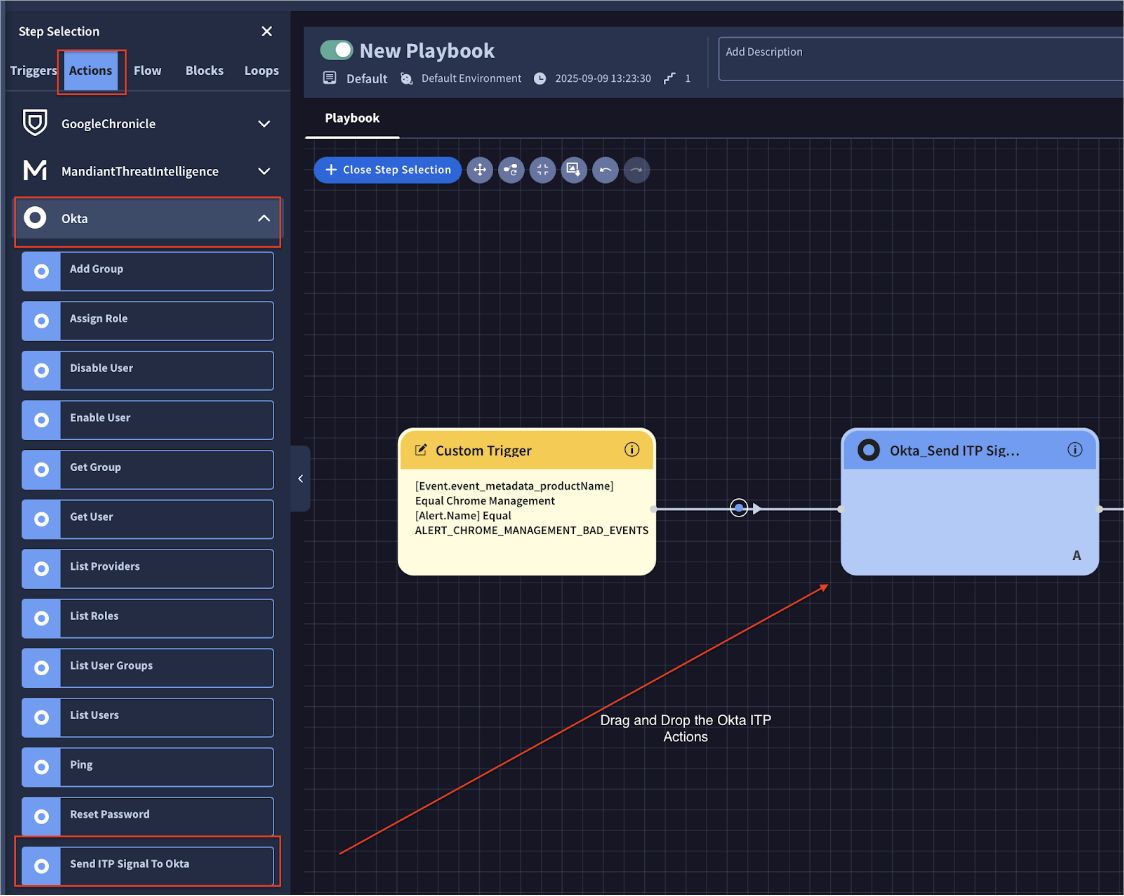Collapse the Step Selection side panel handle

coord(300,479)
